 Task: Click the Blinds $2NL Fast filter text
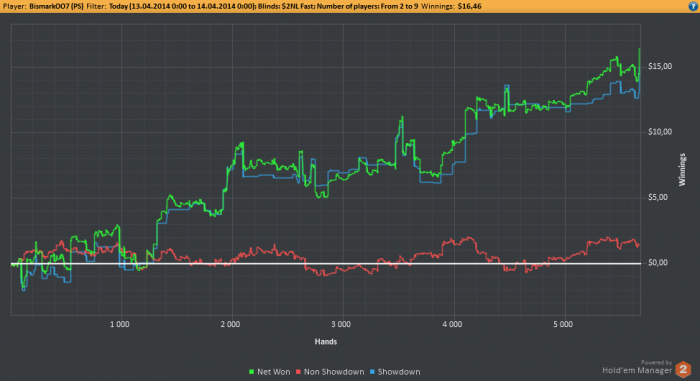(286, 6)
